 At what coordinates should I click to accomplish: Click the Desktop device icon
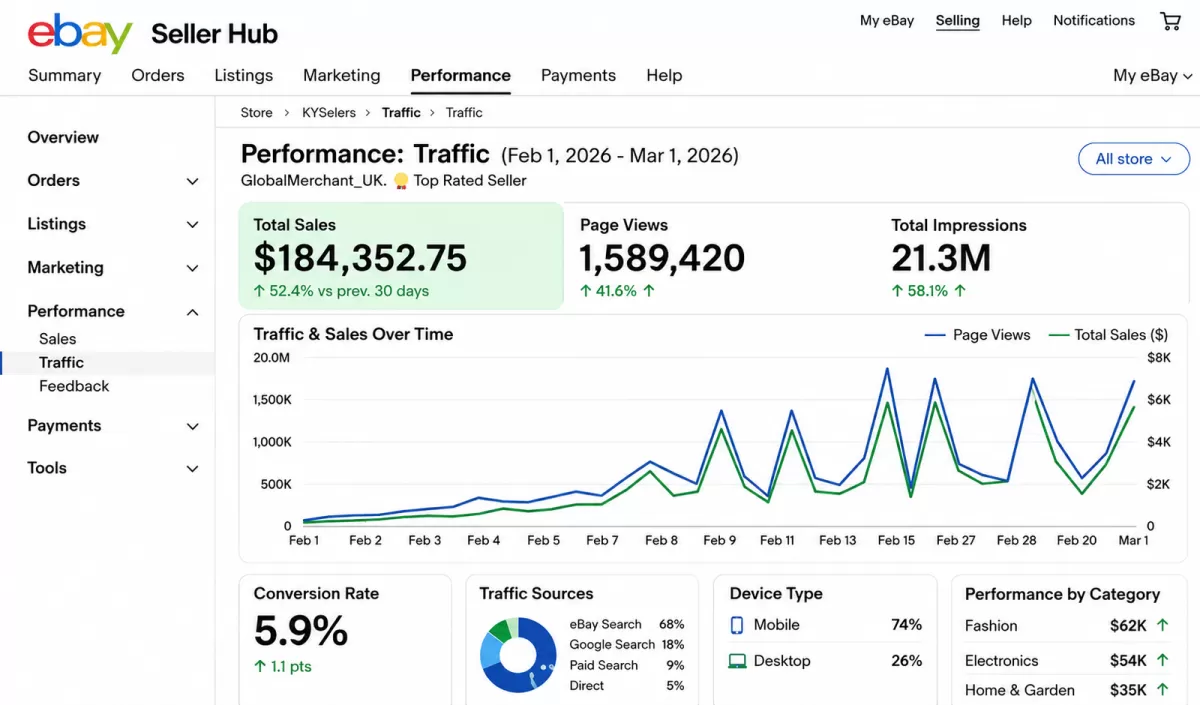pos(737,661)
